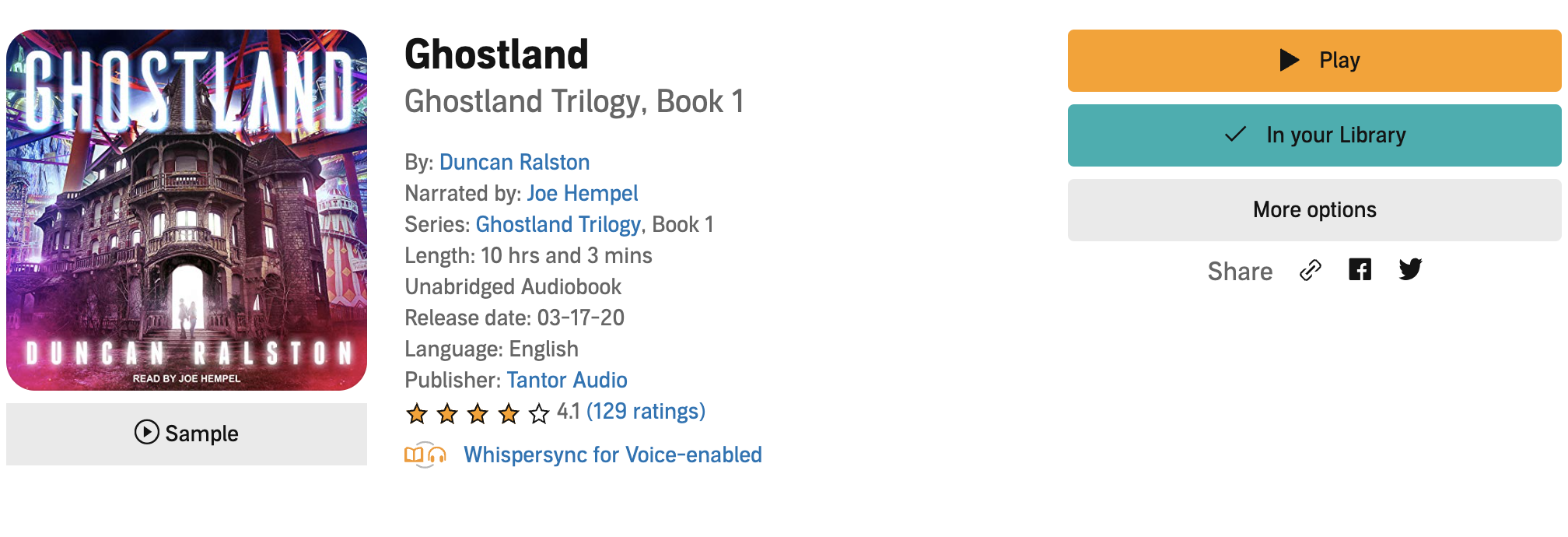The image size is (1568, 537).
Task: Open publisher Tantor Audio link
Action: [x=566, y=380]
